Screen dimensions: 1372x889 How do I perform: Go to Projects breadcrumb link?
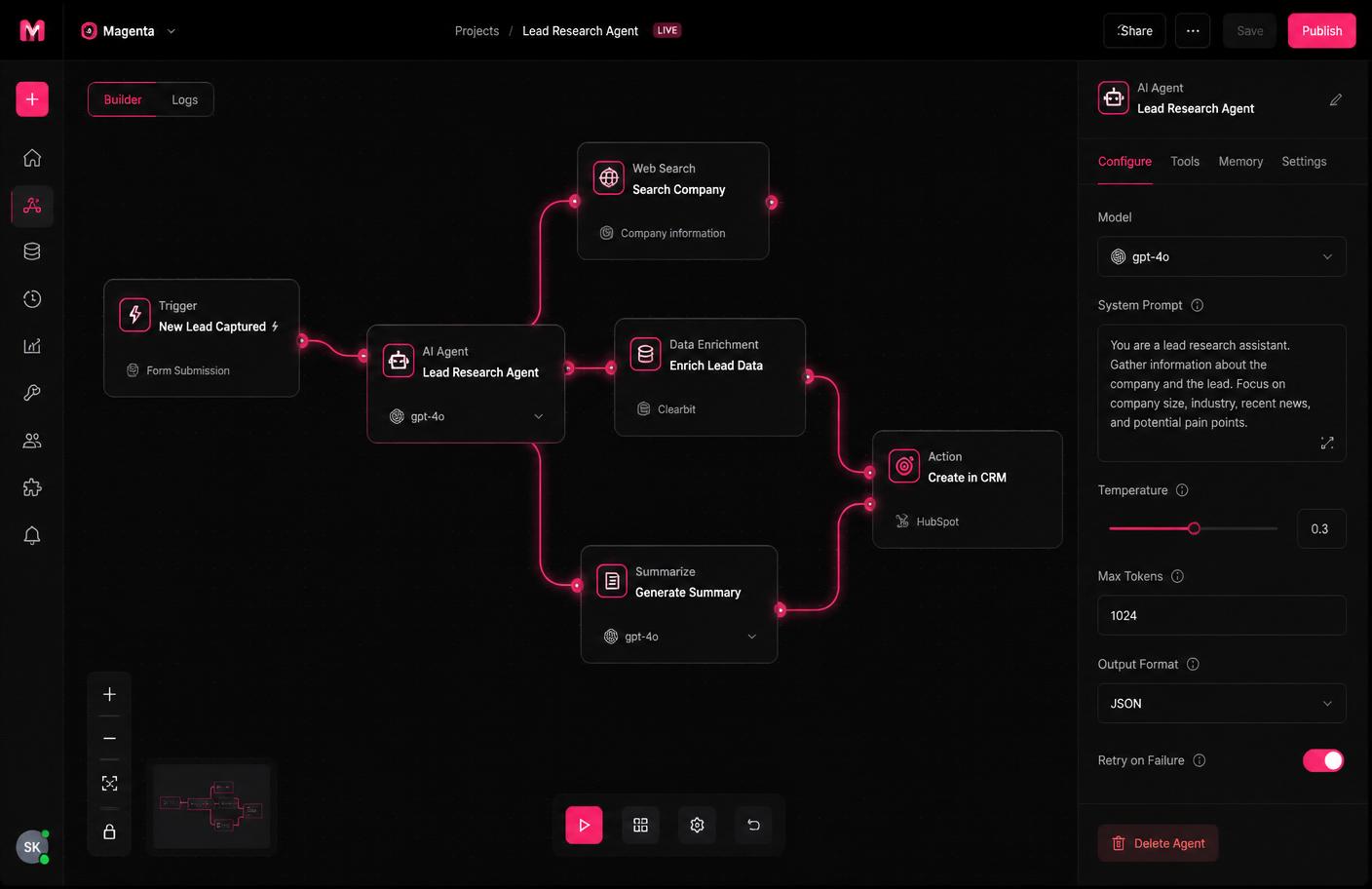[x=476, y=31]
